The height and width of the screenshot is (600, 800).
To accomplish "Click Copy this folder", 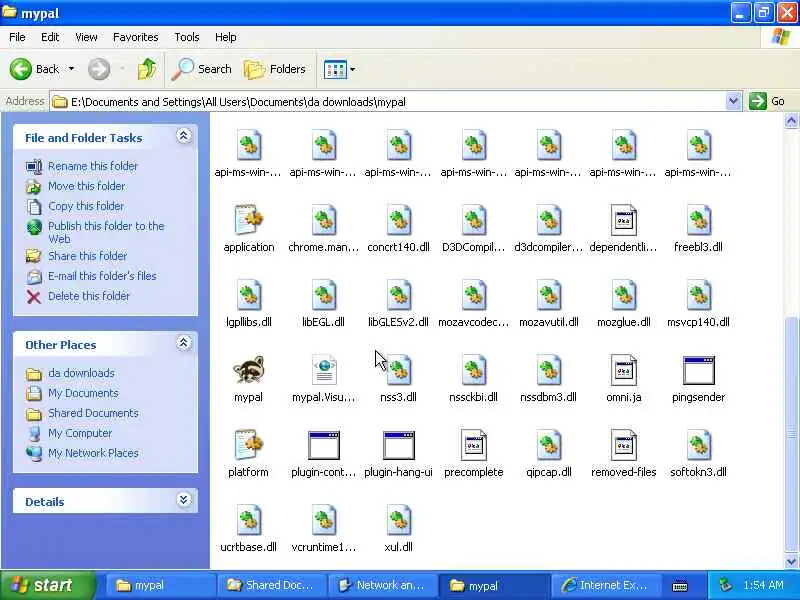I will coord(86,206).
